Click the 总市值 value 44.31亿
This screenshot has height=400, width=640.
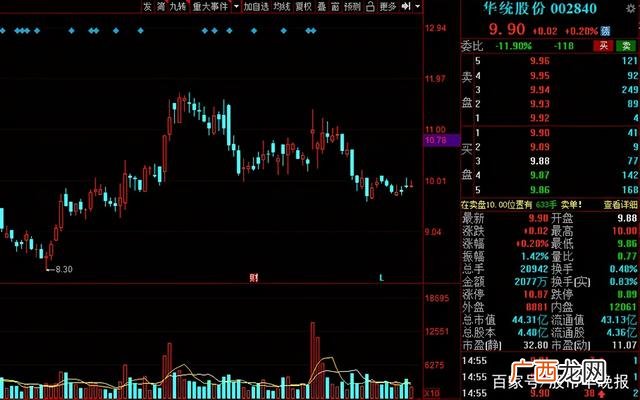click(530, 320)
